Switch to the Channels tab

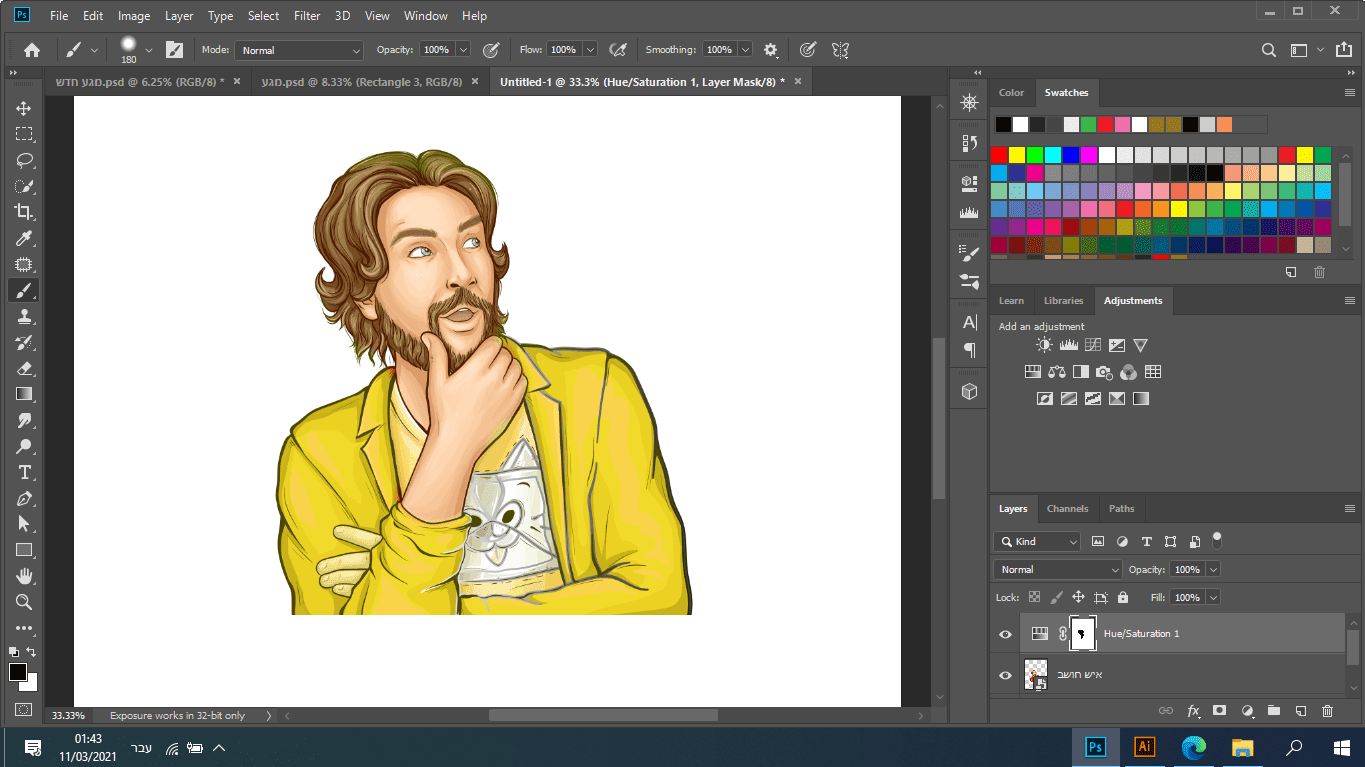(x=1067, y=508)
